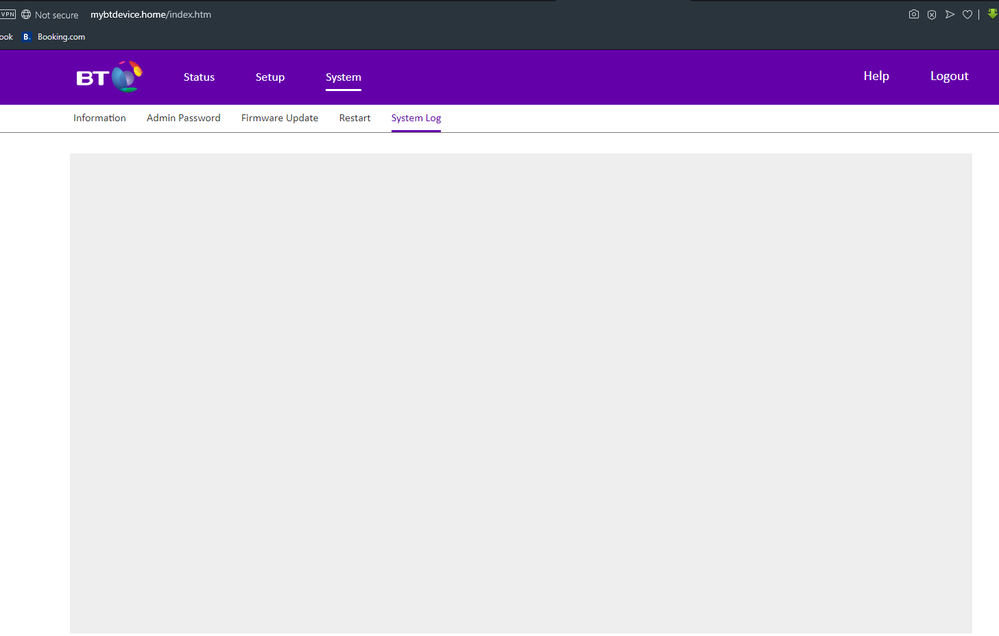Open the Setup menu
Image resolution: width=999 pixels, height=636 pixels.
[270, 77]
